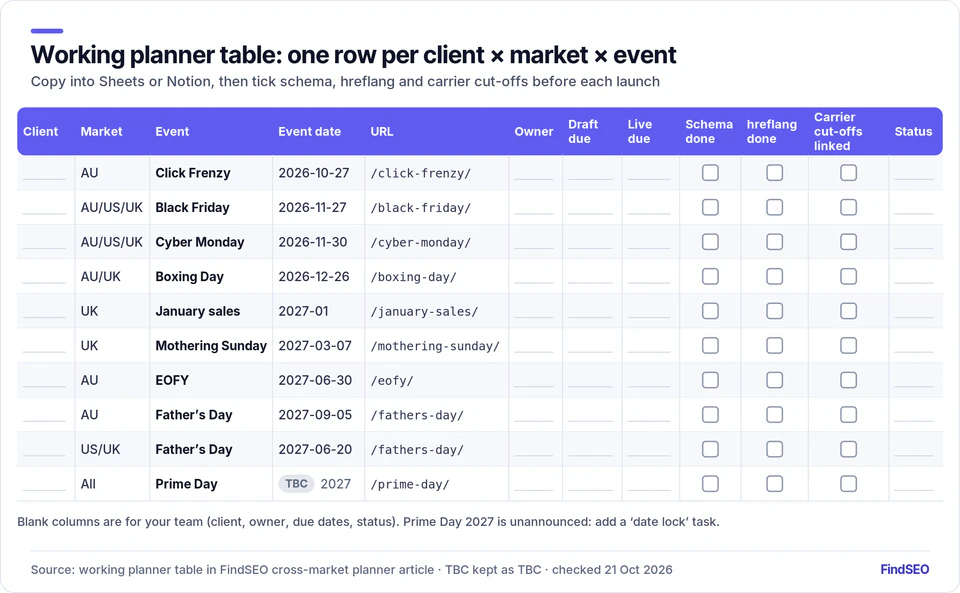Click the 2026-10-27 event date

(x=313, y=173)
